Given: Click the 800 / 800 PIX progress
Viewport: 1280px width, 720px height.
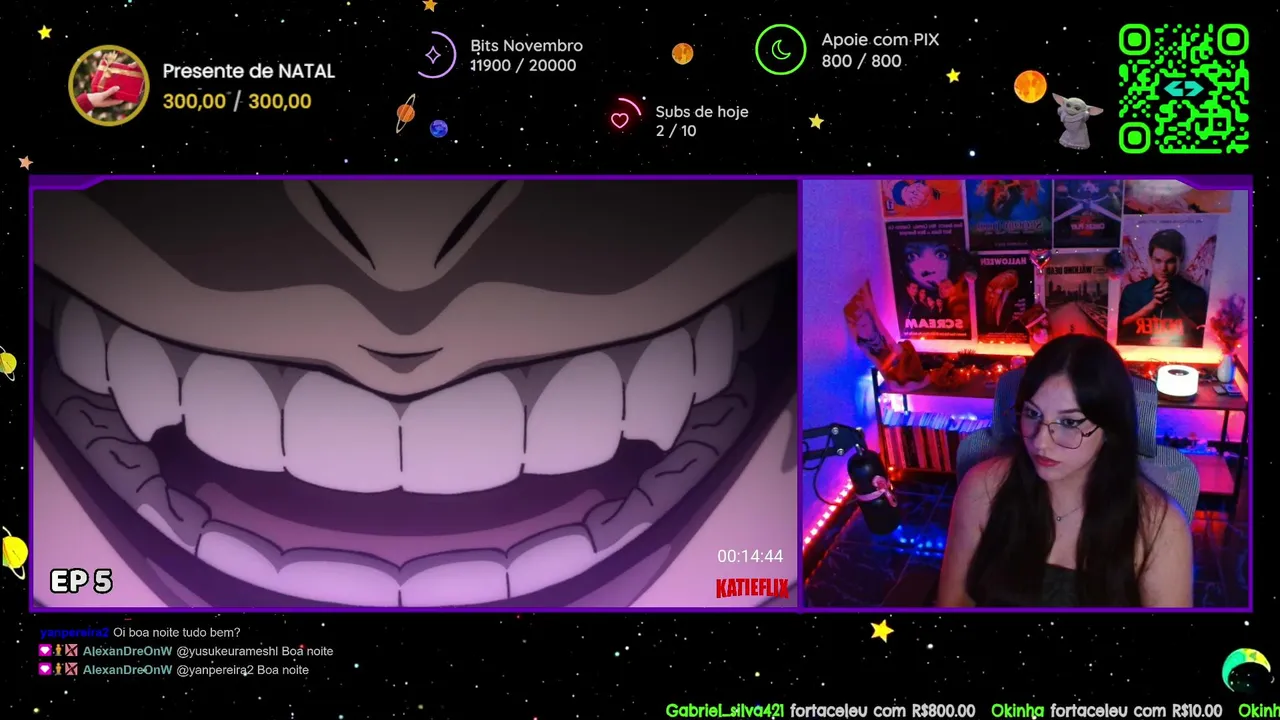Looking at the screenshot, I should click(861, 61).
